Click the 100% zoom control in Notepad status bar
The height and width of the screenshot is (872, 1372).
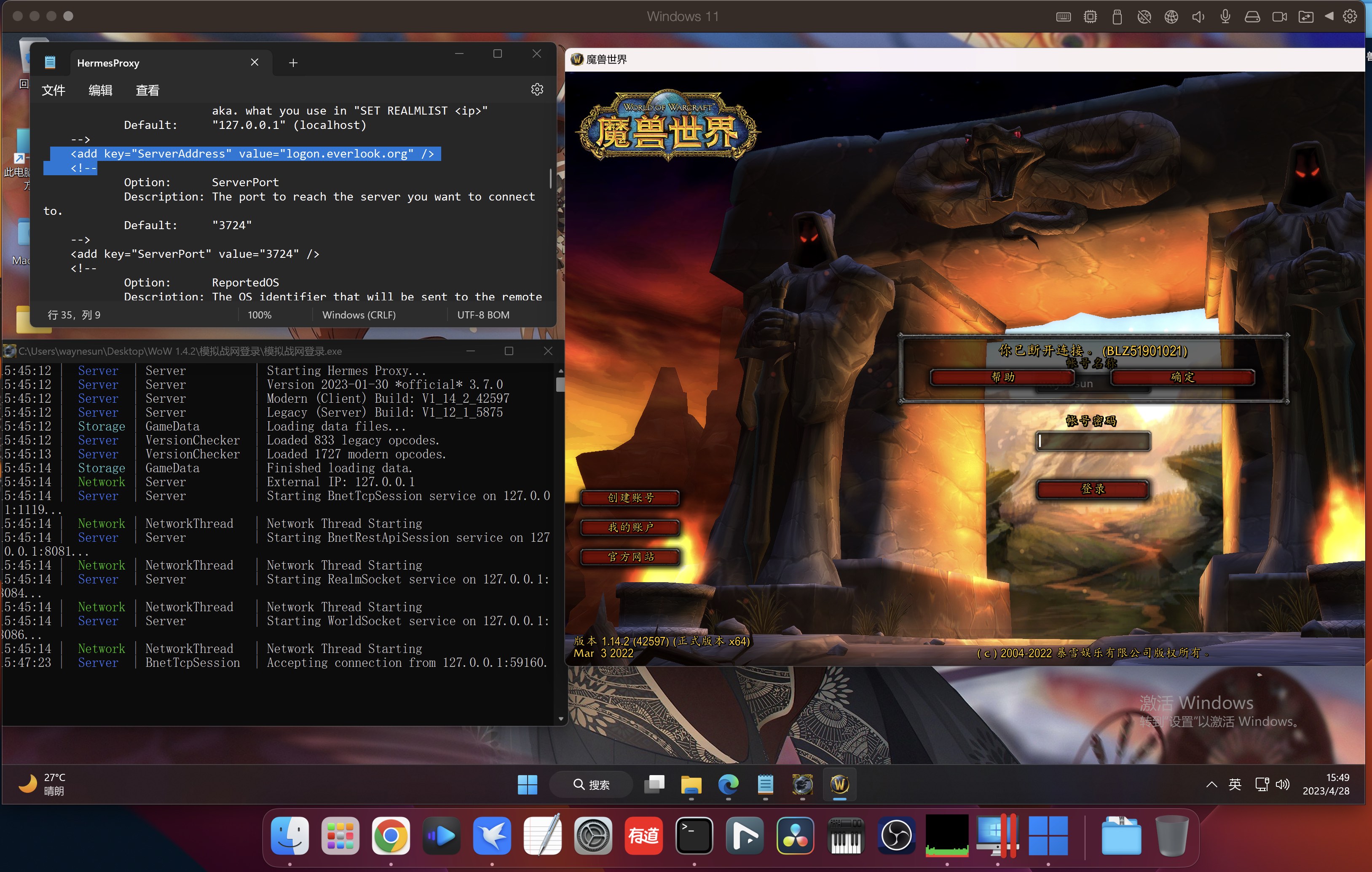tap(259, 314)
